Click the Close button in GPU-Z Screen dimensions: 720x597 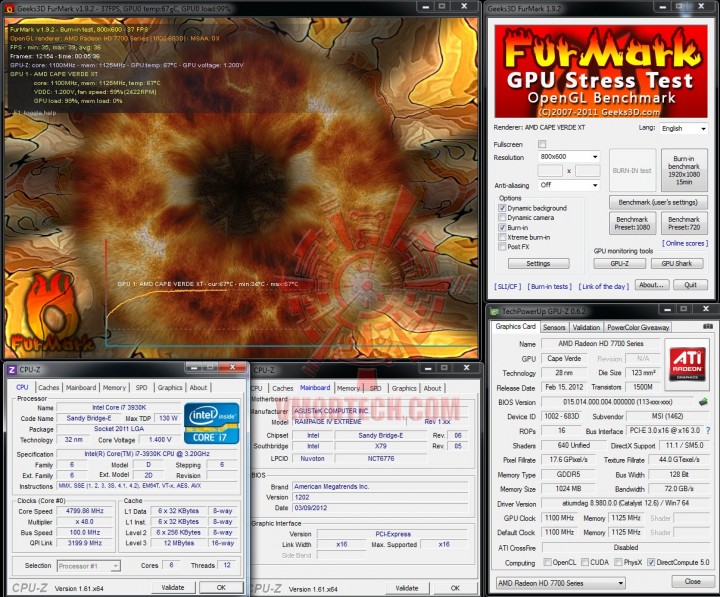[692, 581]
